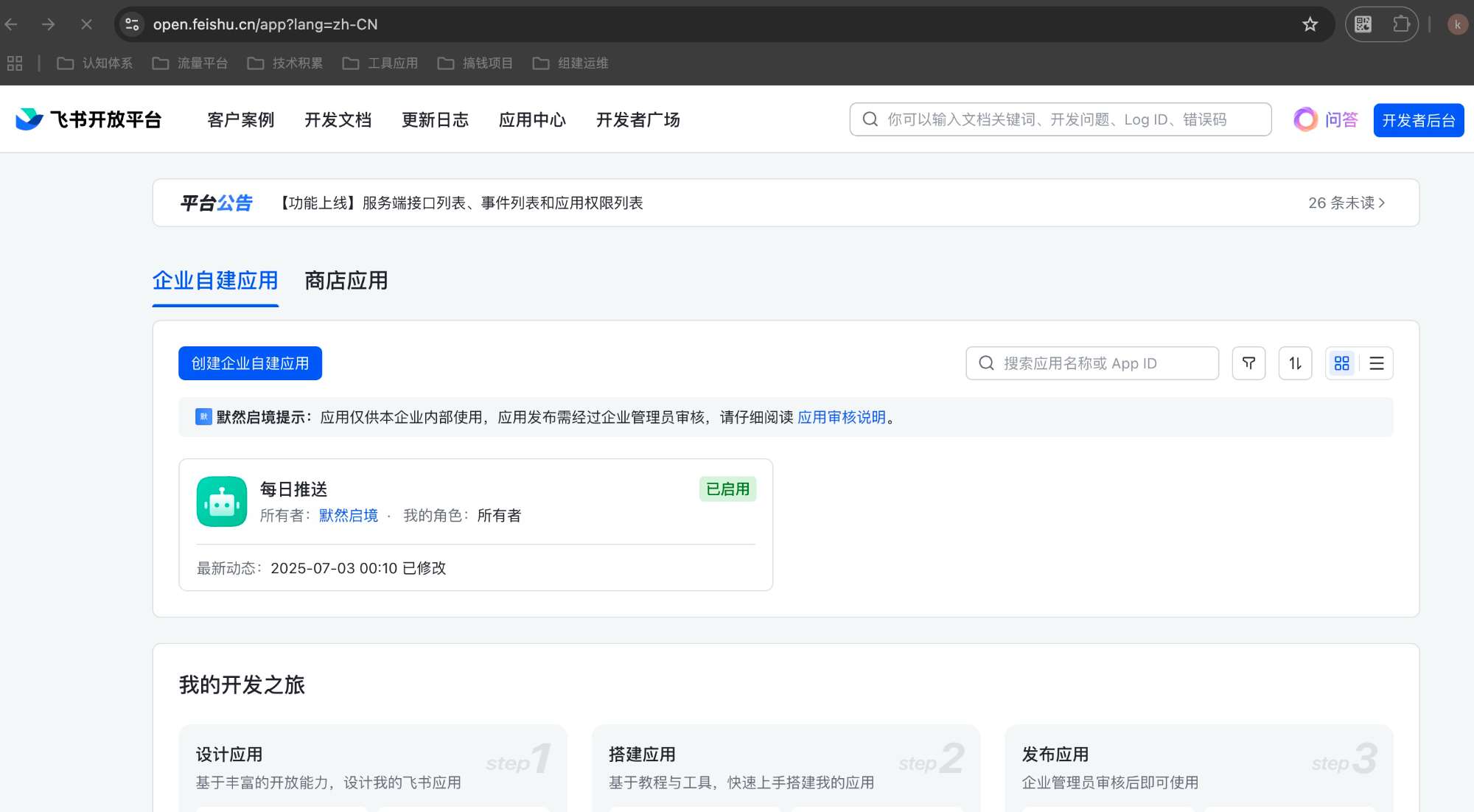Expand the 26 条未读 announcements

pos(1346,203)
